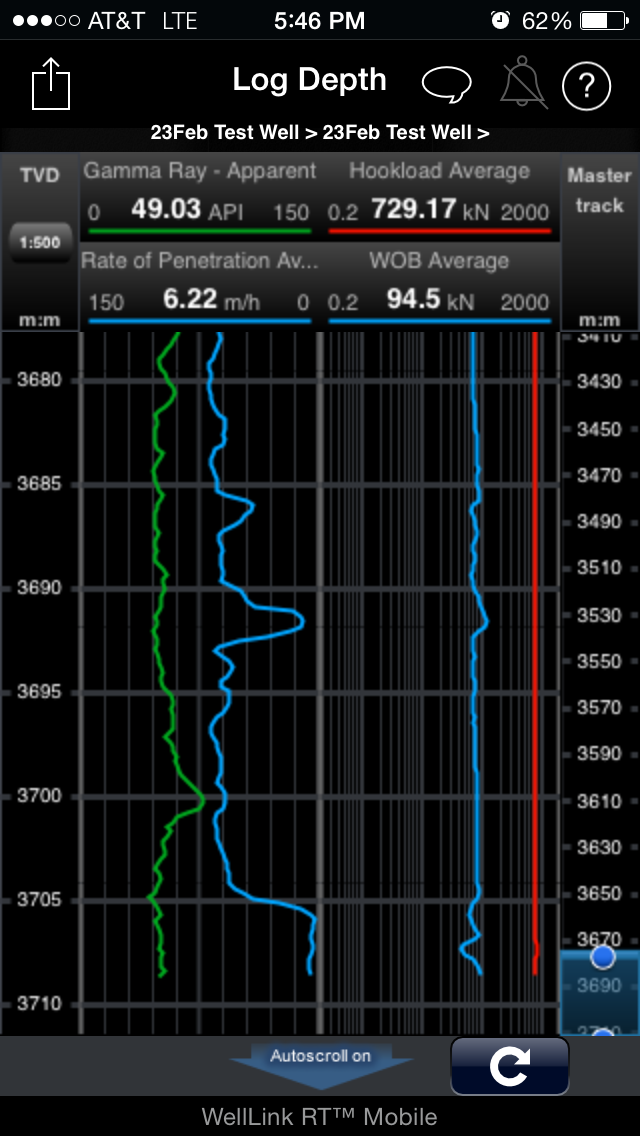640x1136 pixels.
Task: Change the 1:500 depth scale button
Action: [40, 243]
